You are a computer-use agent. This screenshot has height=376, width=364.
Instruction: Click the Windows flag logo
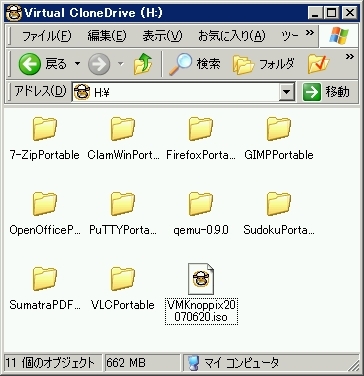tap(339, 35)
